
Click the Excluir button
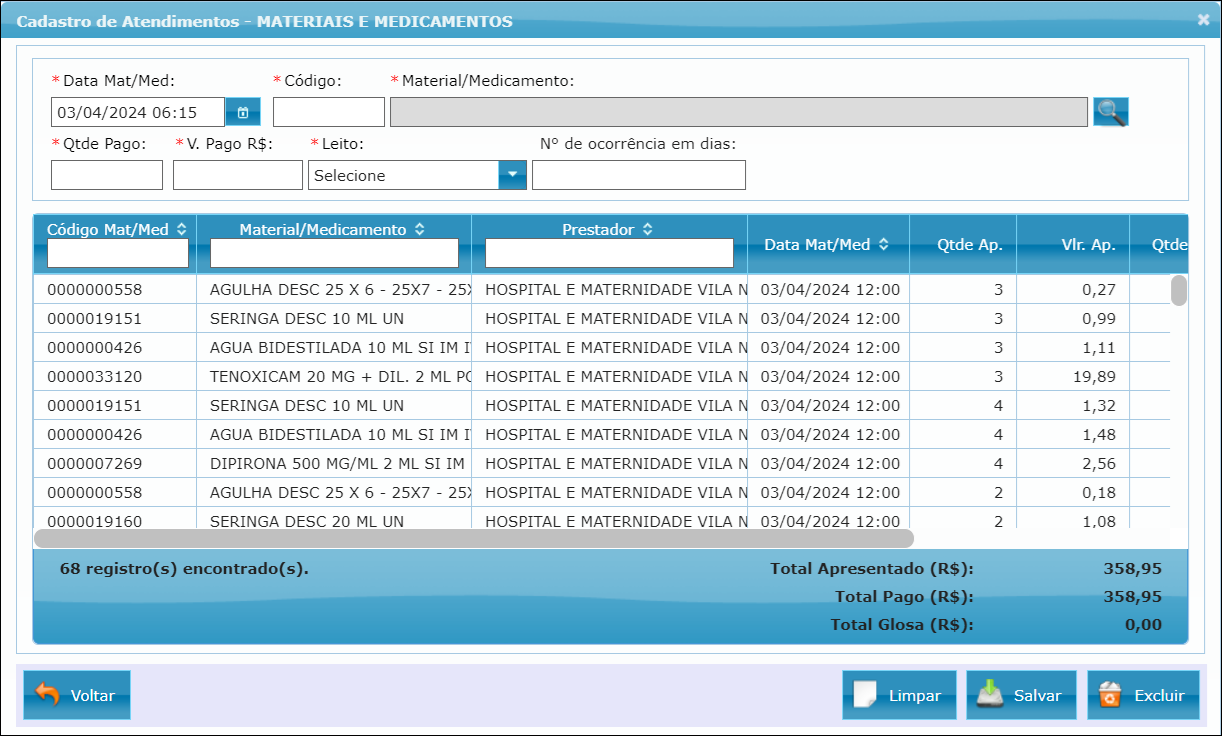pyautogui.click(x=1143, y=695)
